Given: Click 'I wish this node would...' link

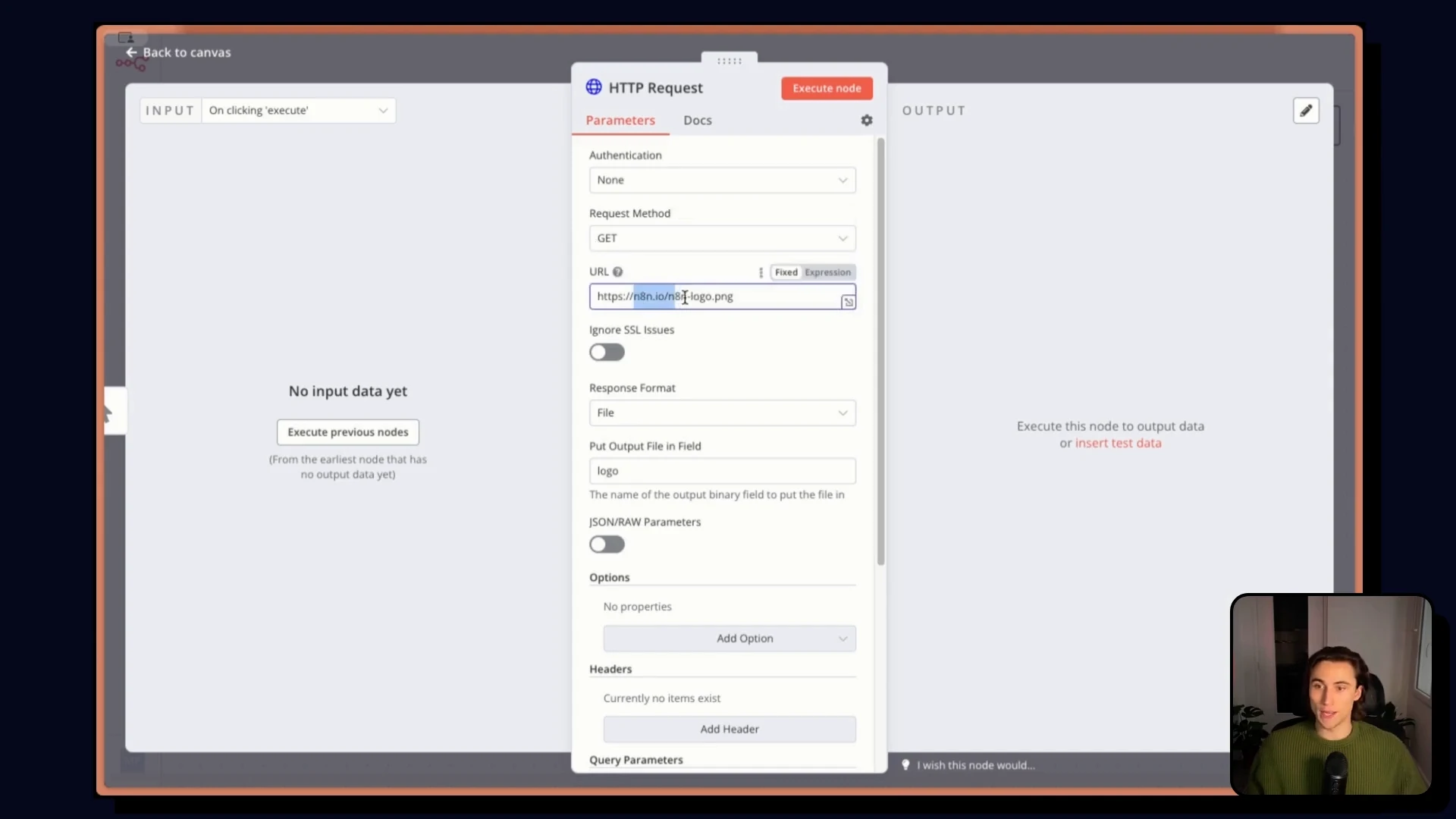Looking at the screenshot, I should pos(975,765).
